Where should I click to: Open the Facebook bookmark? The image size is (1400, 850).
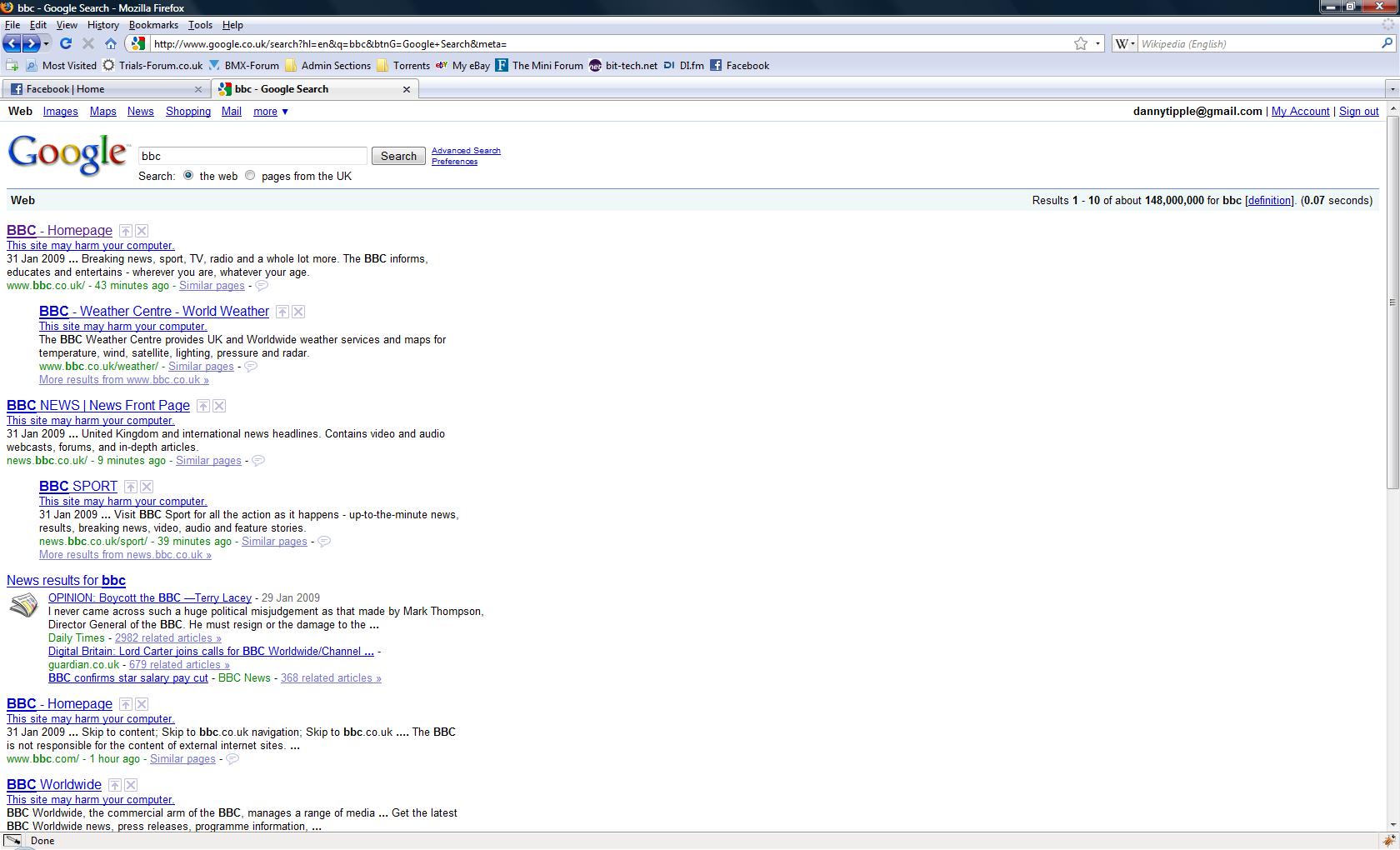coord(739,65)
